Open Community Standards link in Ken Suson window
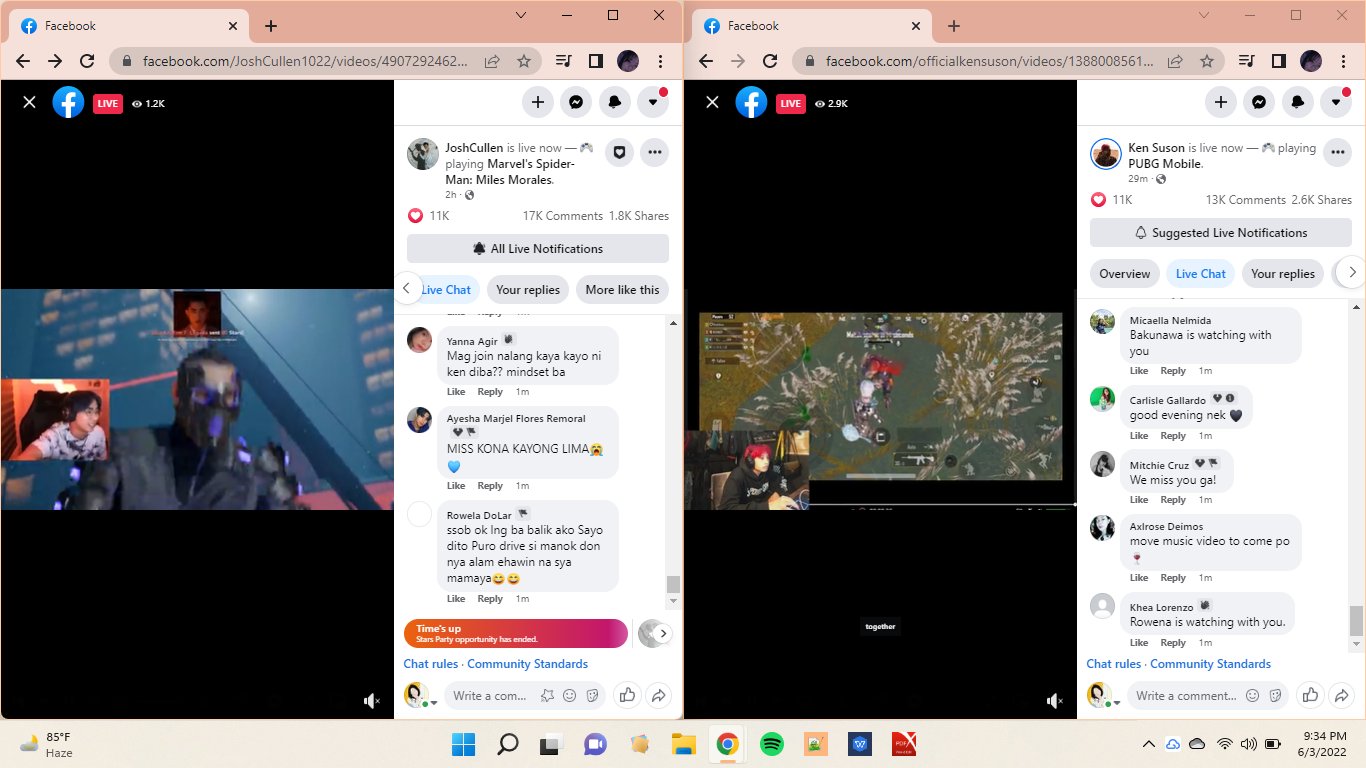 coord(1210,664)
